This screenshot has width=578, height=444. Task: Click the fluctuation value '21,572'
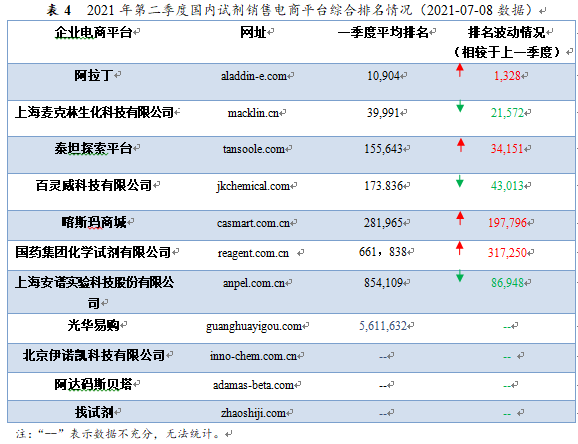[x=507, y=112]
